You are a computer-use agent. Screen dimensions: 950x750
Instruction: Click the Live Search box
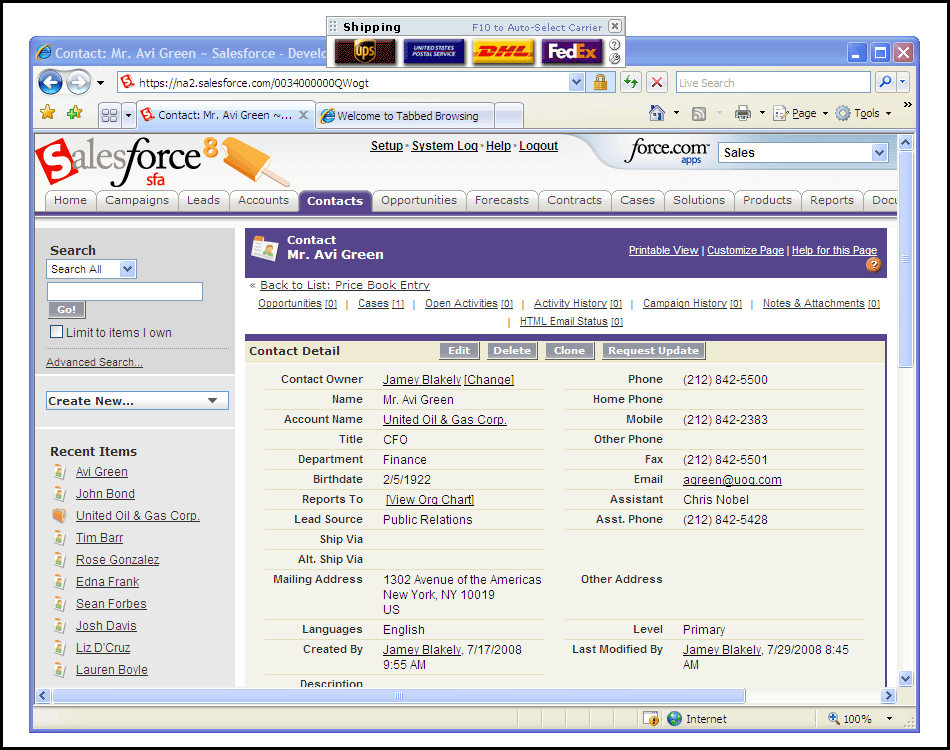pyautogui.click(x=773, y=82)
